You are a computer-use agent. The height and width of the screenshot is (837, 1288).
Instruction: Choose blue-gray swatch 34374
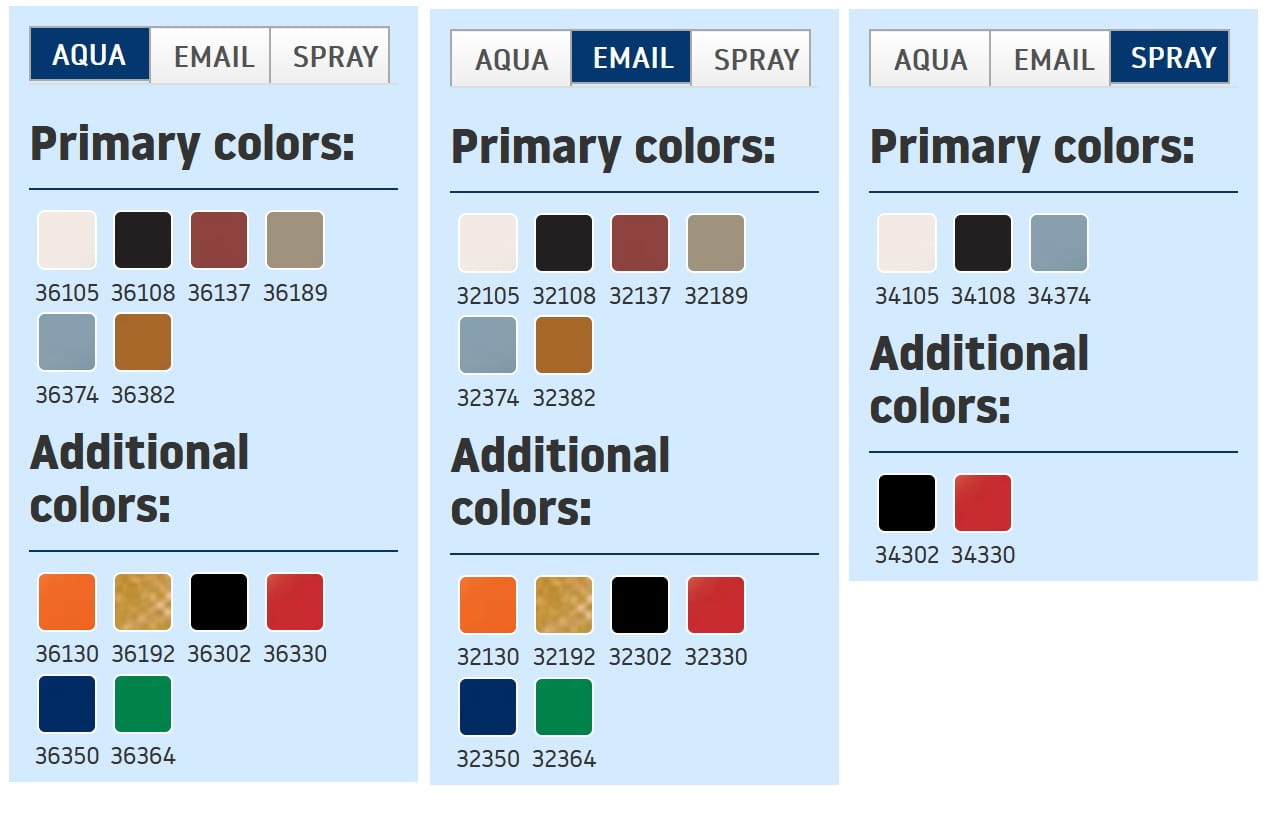coord(1059,243)
